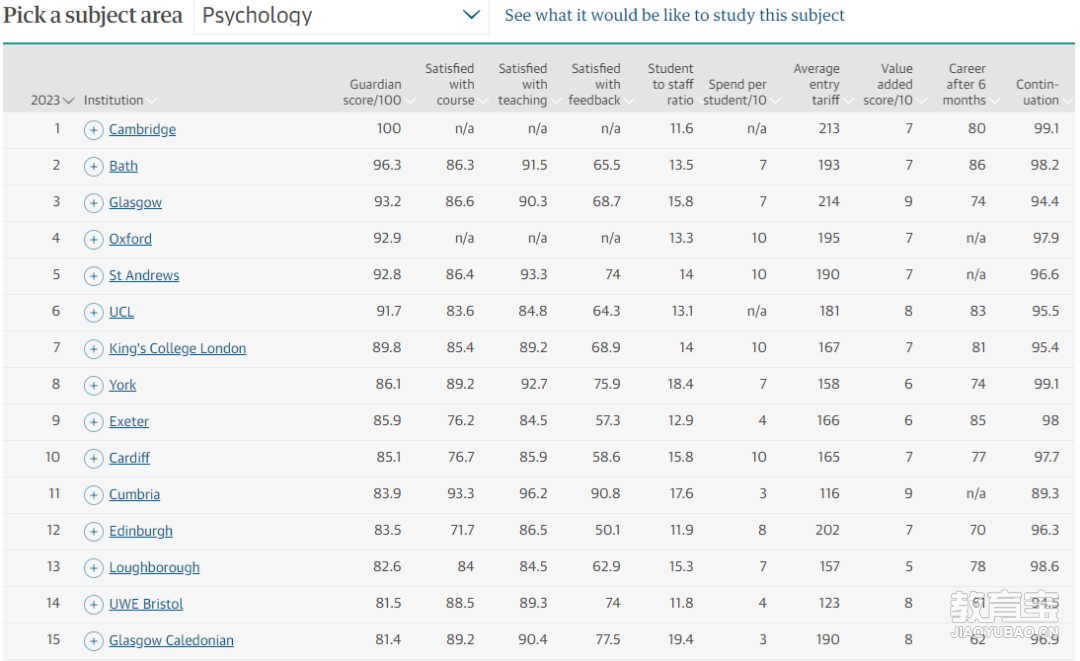Expand Cumbria row plus icon

(x=94, y=494)
